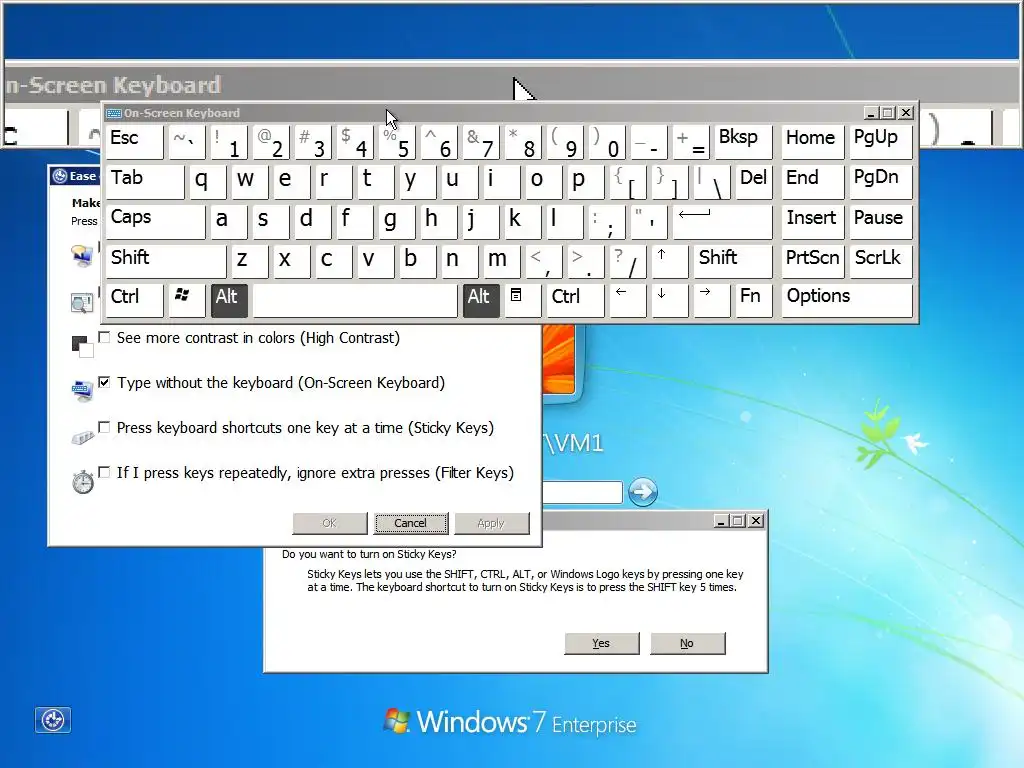This screenshot has height=768, width=1024.
Task: Click Yes in Sticky Keys dialog
Action: pos(601,643)
